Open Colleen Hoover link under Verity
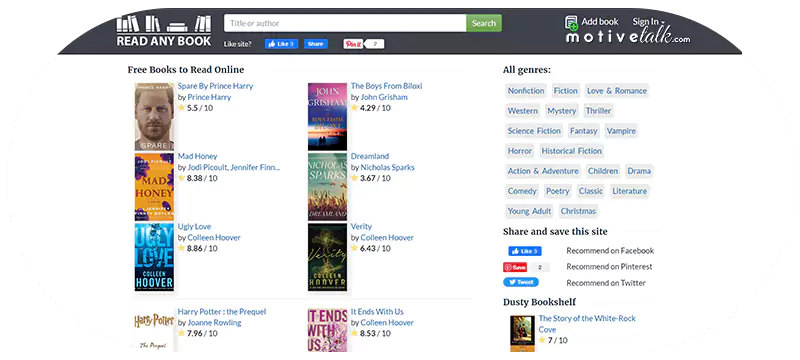The height and width of the screenshot is (360, 800). point(387,238)
